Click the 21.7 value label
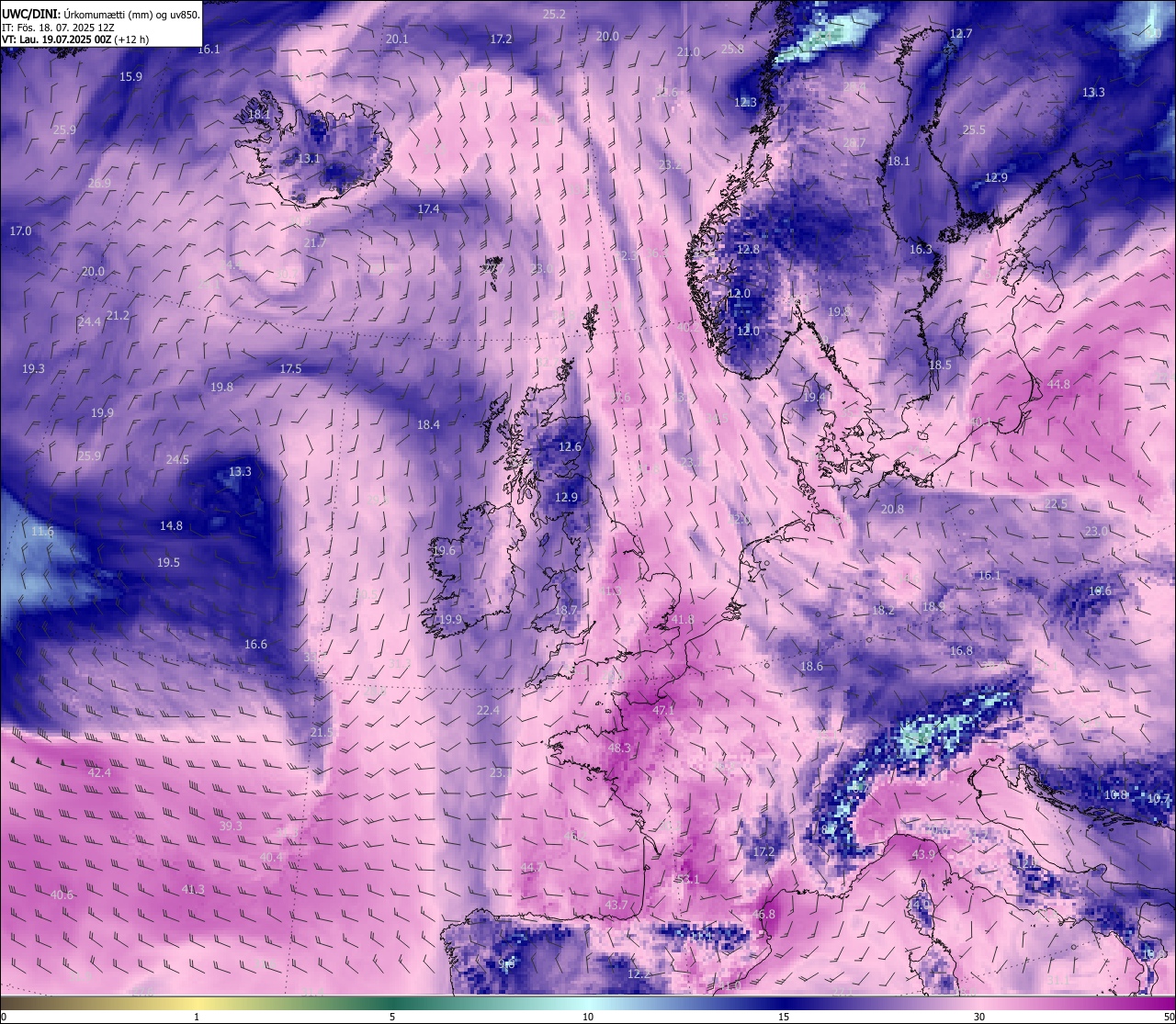Viewport: 1176px width, 1024px height. (x=314, y=243)
